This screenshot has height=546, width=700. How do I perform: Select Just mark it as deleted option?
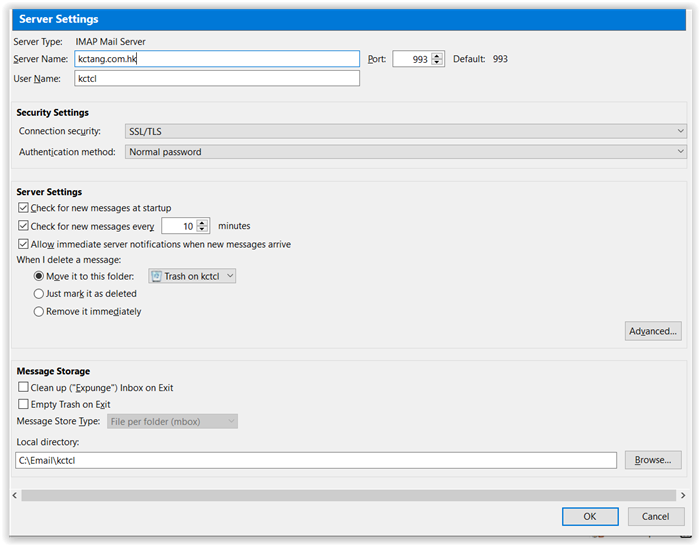39,294
